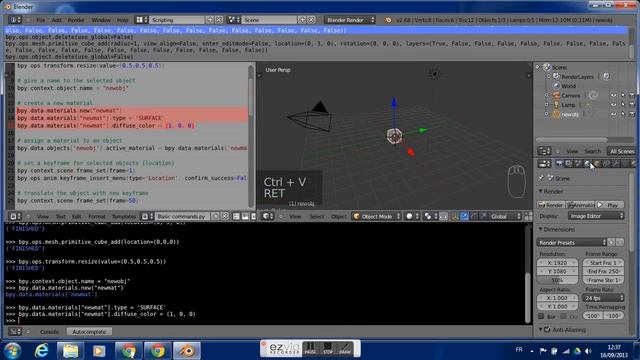Toggle Lamp renderability camera icon
The height and width of the screenshot is (360, 640).
[x=632, y=105]
